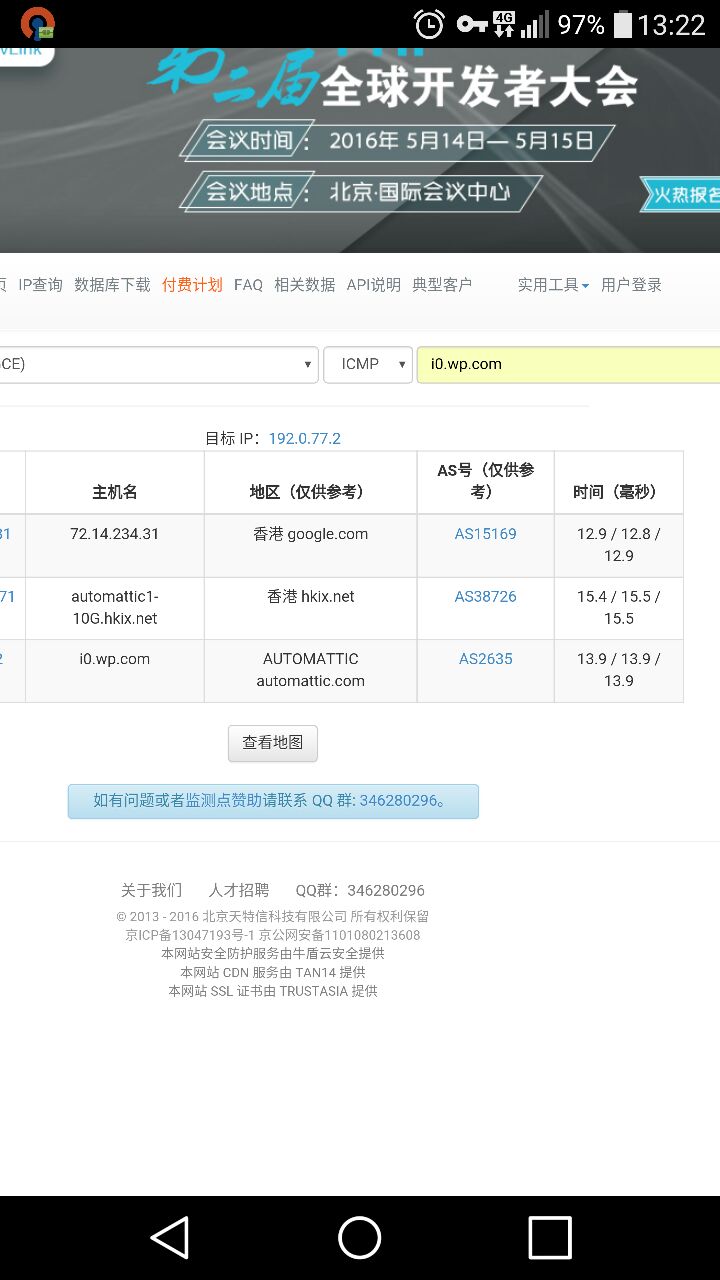Select the 香港 hkix.net region cell

point(311,608)
